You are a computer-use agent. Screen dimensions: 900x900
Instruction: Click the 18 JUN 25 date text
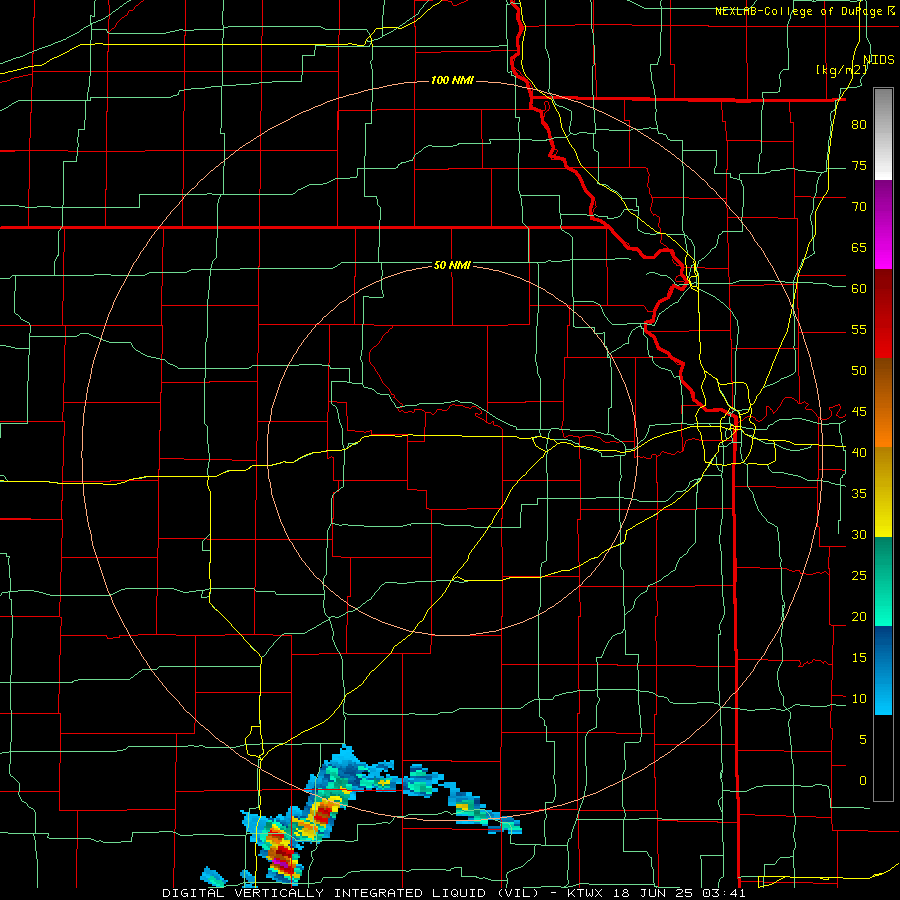[653, 893]
